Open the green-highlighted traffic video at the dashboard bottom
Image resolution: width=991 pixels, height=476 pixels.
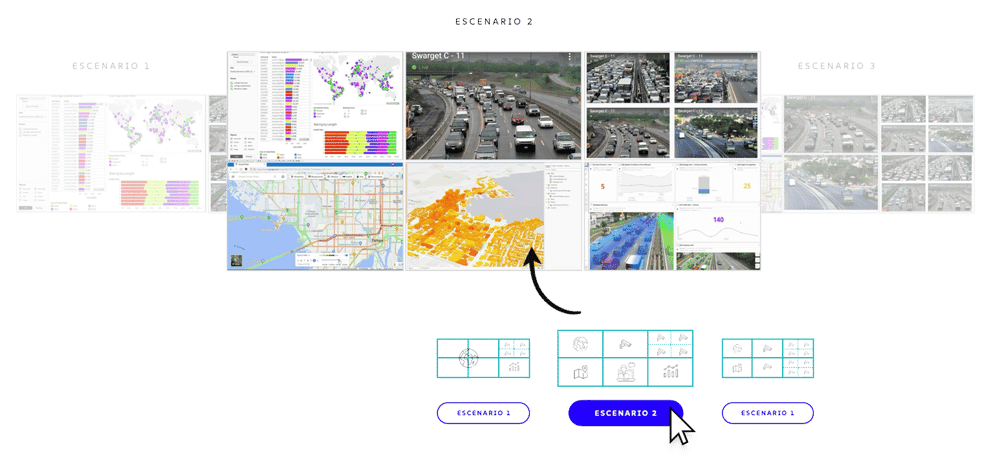pyautogui.click(x=716, y=261)
